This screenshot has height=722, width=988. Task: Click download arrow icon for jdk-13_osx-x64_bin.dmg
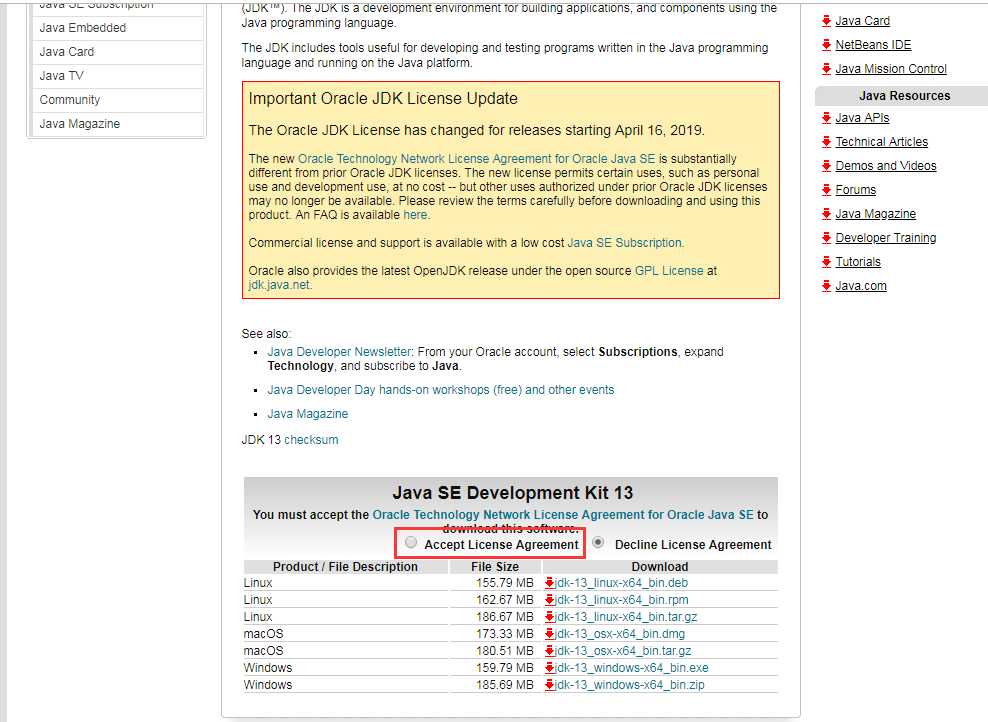coord(549,634)
